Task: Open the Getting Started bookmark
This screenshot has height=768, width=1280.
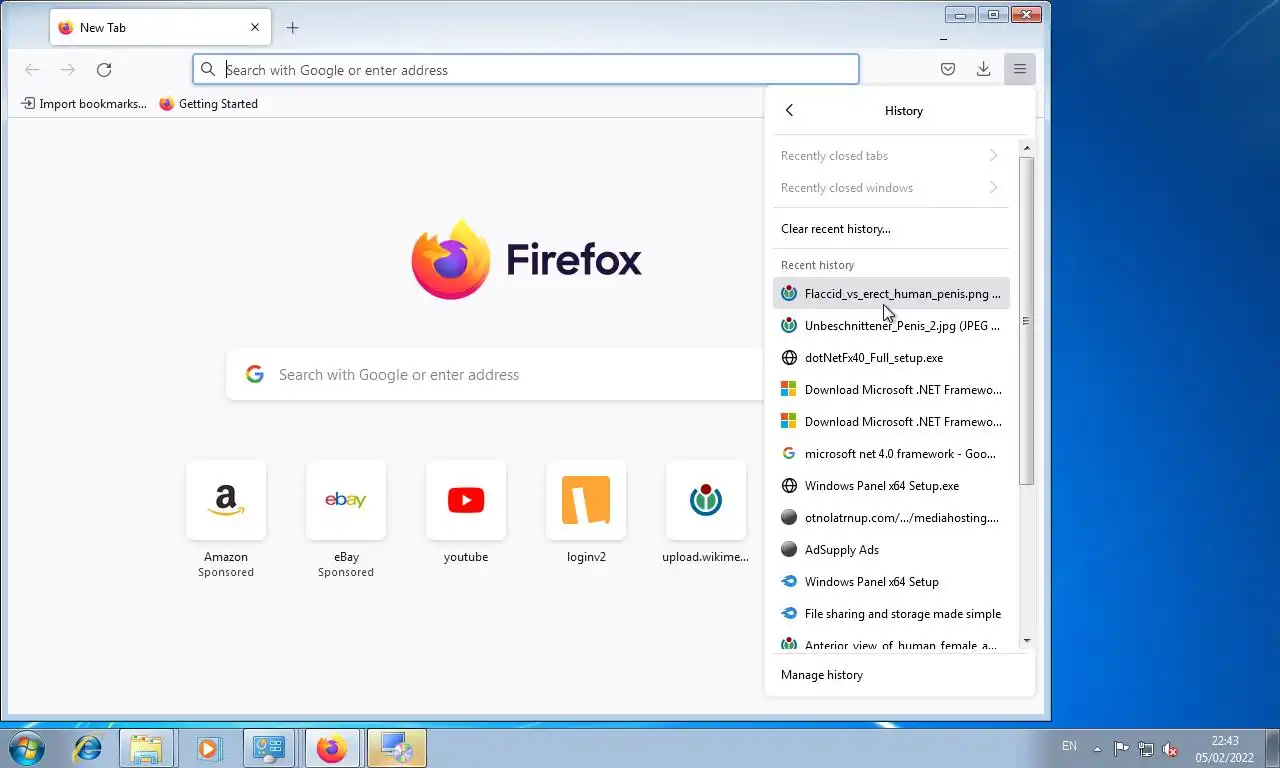Action: pyautogui.click(x=208, y=104)
